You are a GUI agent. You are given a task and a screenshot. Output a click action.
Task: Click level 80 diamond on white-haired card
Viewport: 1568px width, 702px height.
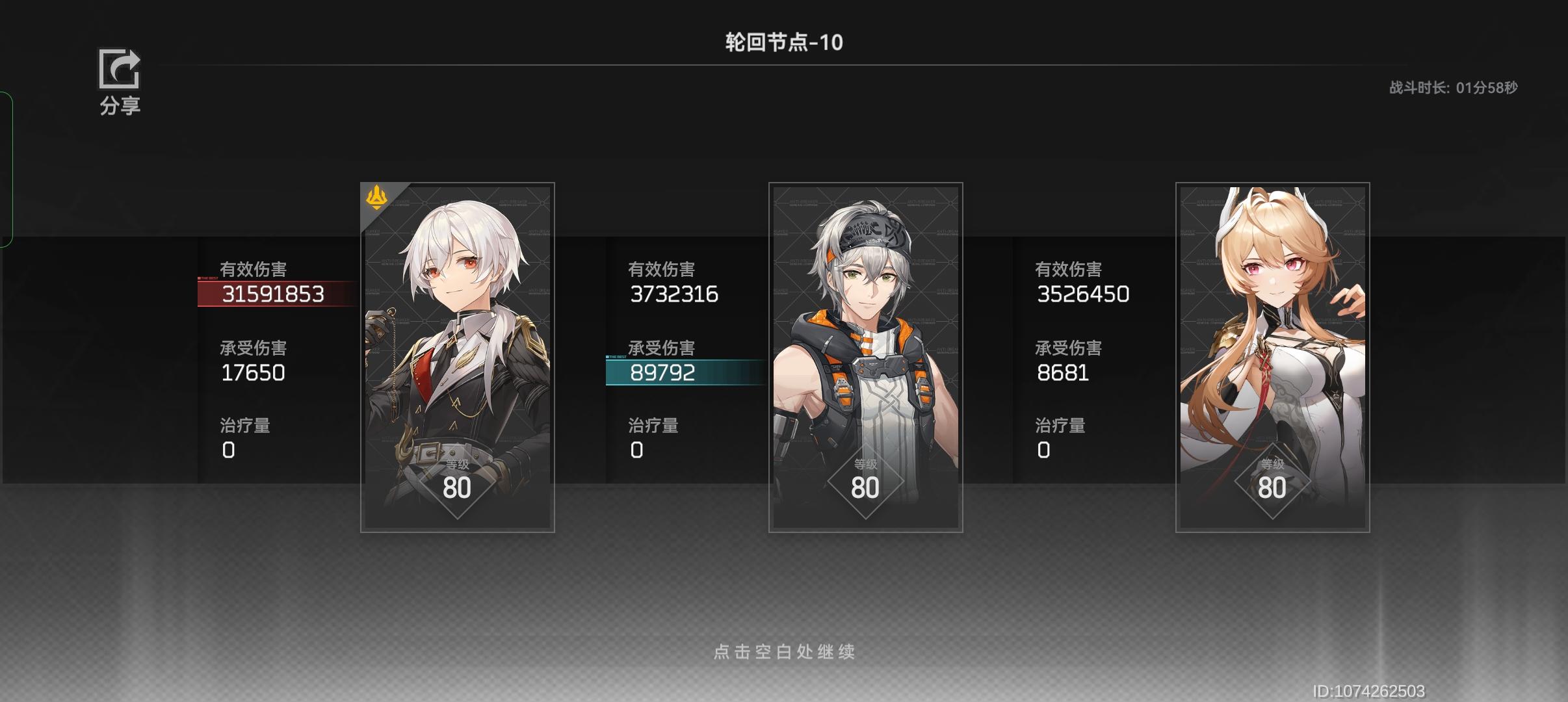pos(457,482)
